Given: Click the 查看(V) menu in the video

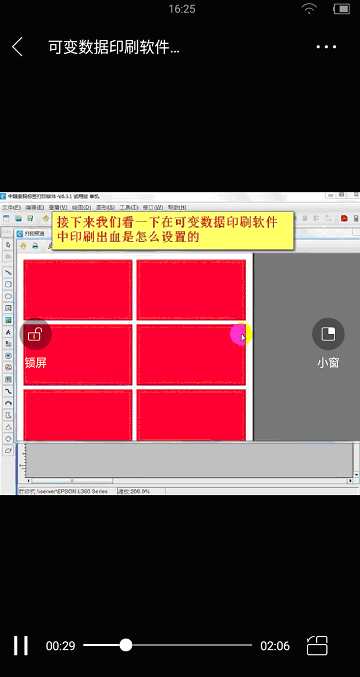Looking at the screenshot, I should click(58, 207).
